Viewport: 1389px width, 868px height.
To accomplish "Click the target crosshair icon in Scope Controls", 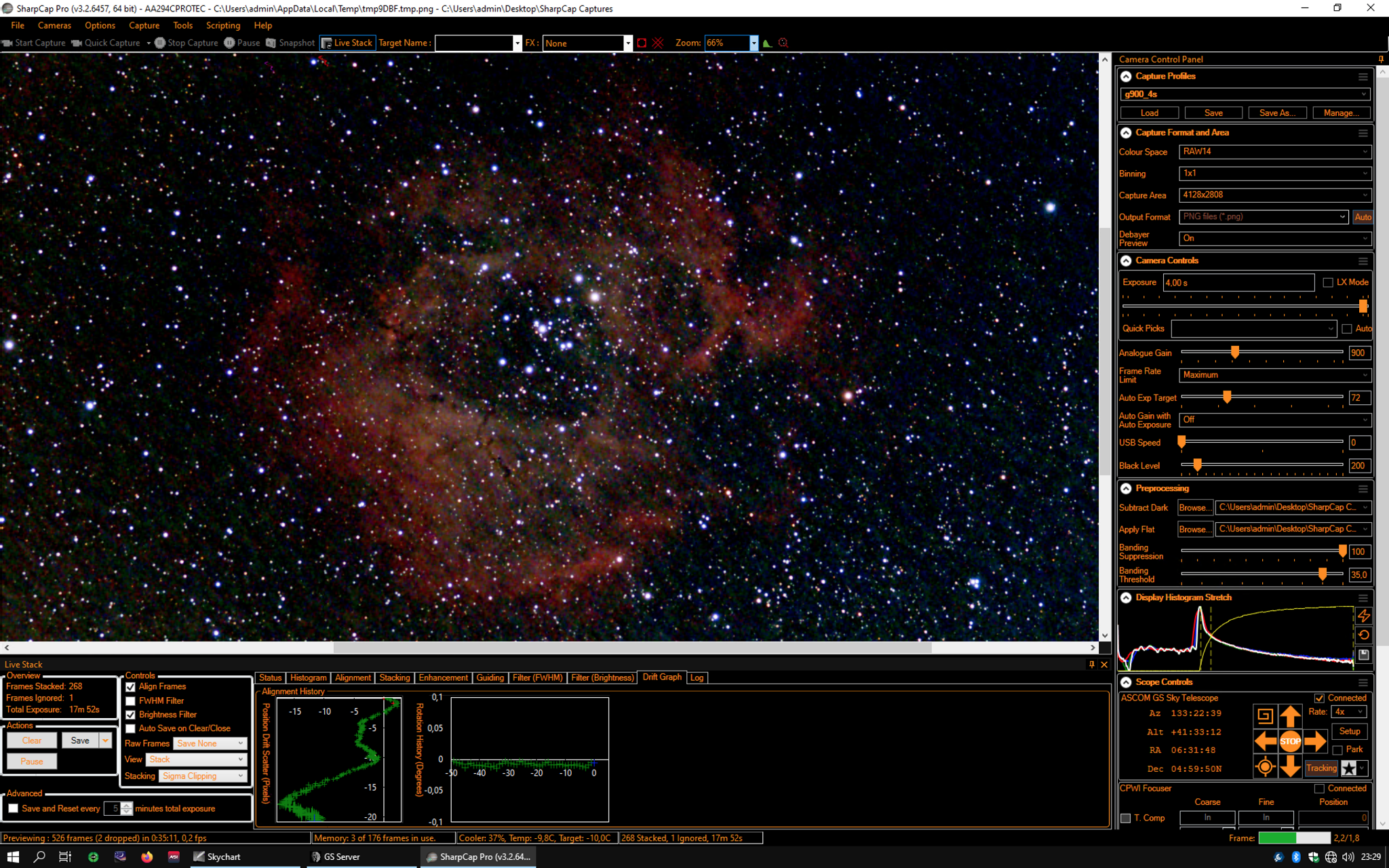I will point(1265,767).
